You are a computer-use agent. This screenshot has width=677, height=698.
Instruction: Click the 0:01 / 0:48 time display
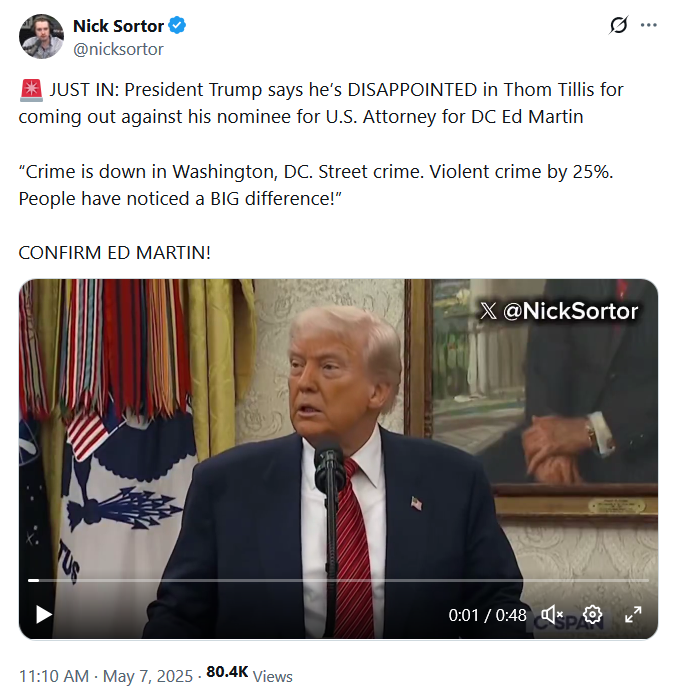click(487, 615)
